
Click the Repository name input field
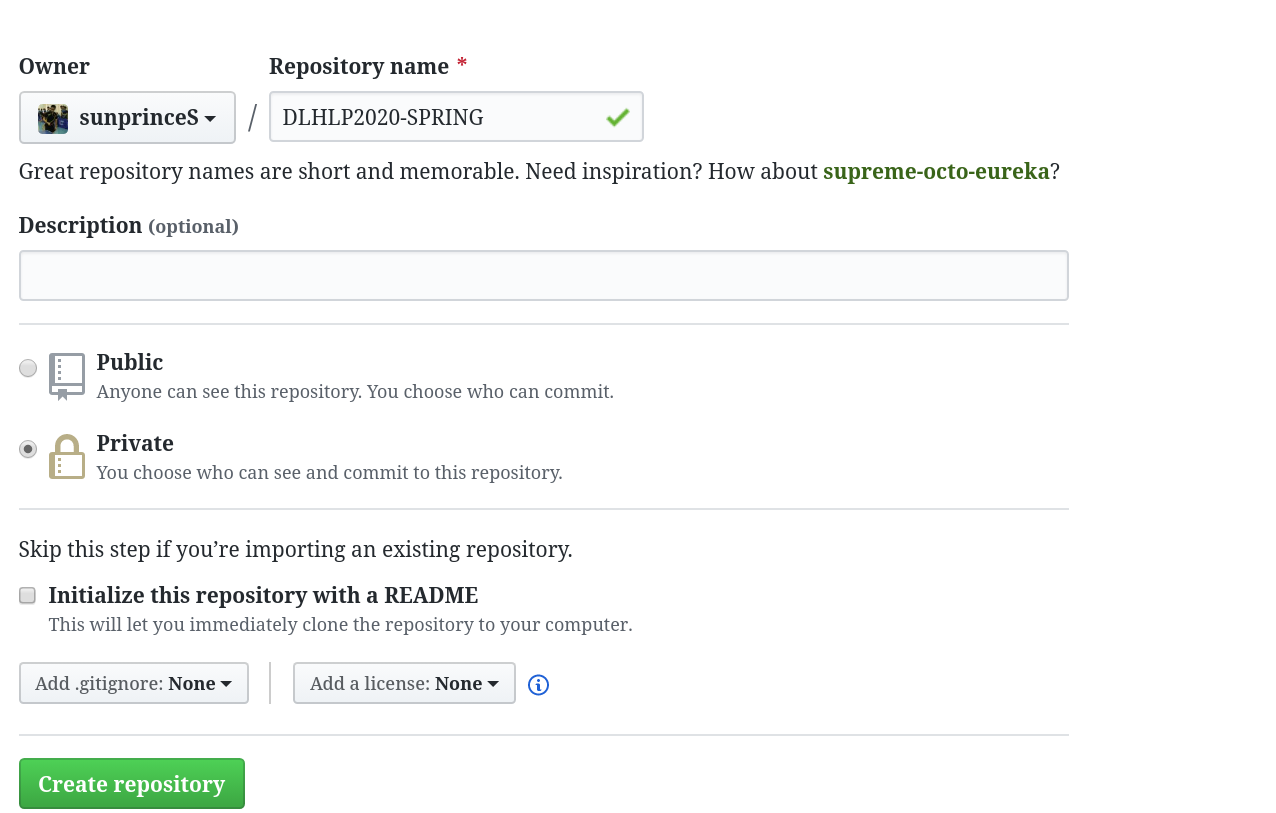[456, 117]
